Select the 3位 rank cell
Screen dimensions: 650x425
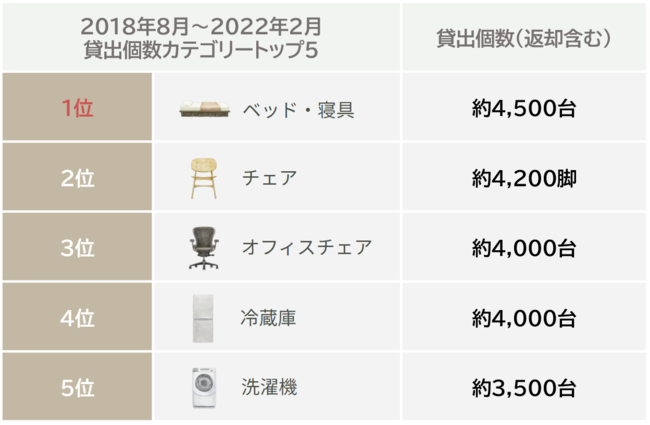(x=77, y=248)
